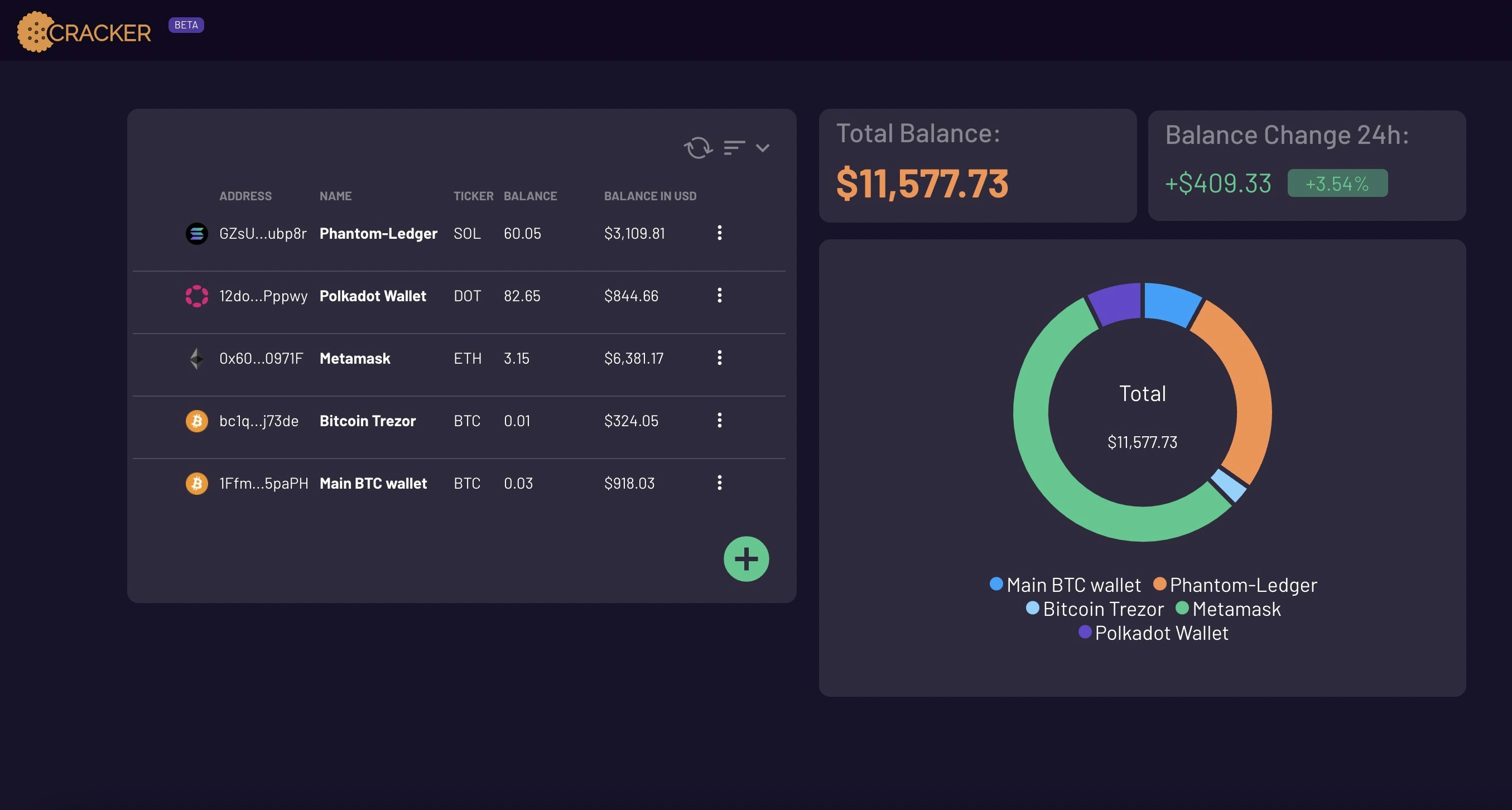Select address 1Ffm...5paPH
The image size is (1512, 810).
coord(263,484)
